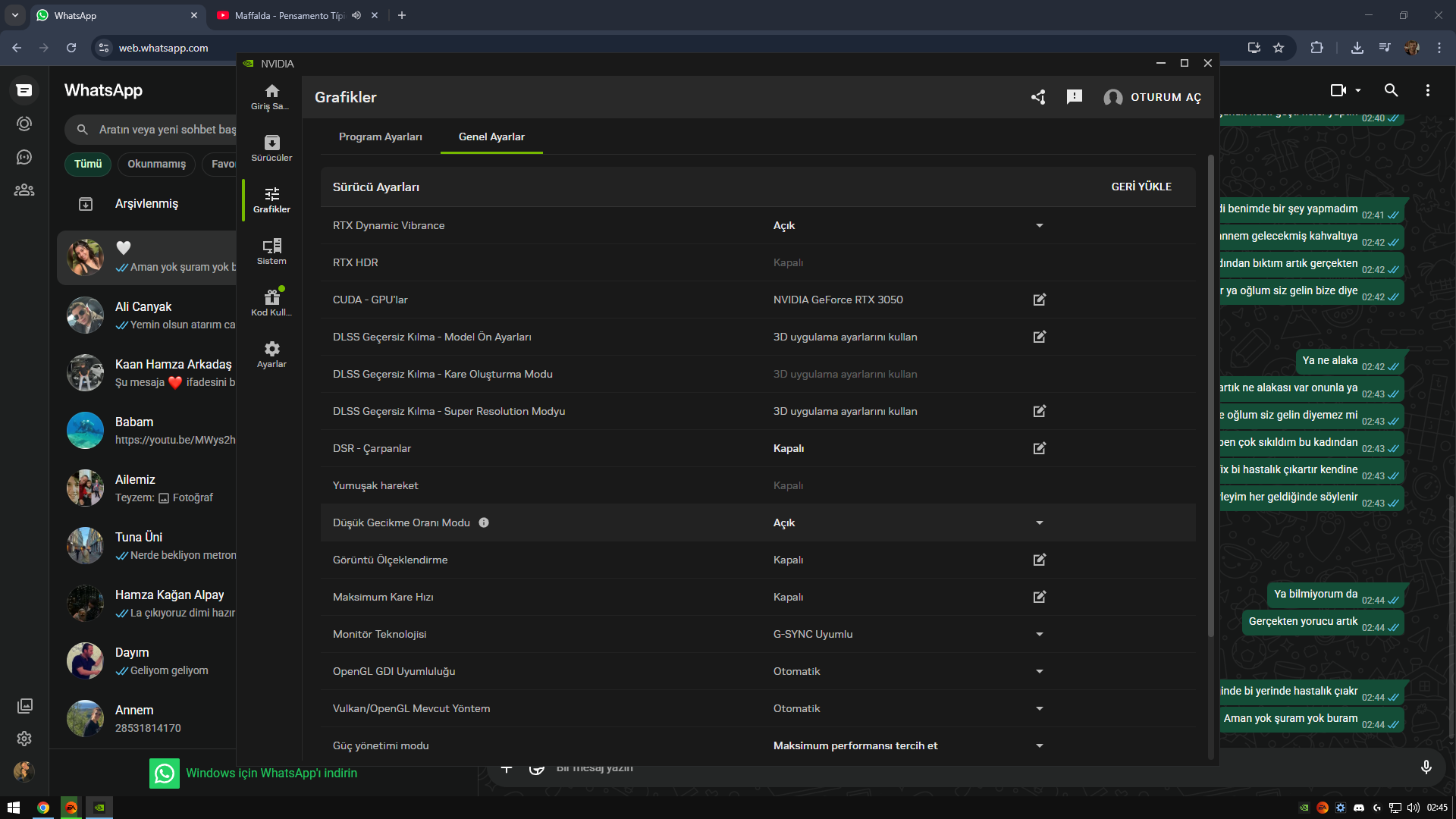Open the Sürücüler section in NVIDIA sidebar
Viewport: 1456px width, 819px height.
click(x=271, y=148)
